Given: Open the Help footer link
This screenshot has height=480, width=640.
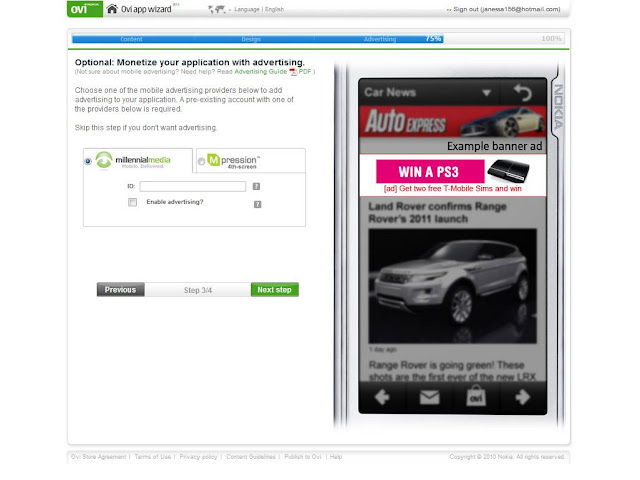Looking at the screenshot, I should point(336,457).
